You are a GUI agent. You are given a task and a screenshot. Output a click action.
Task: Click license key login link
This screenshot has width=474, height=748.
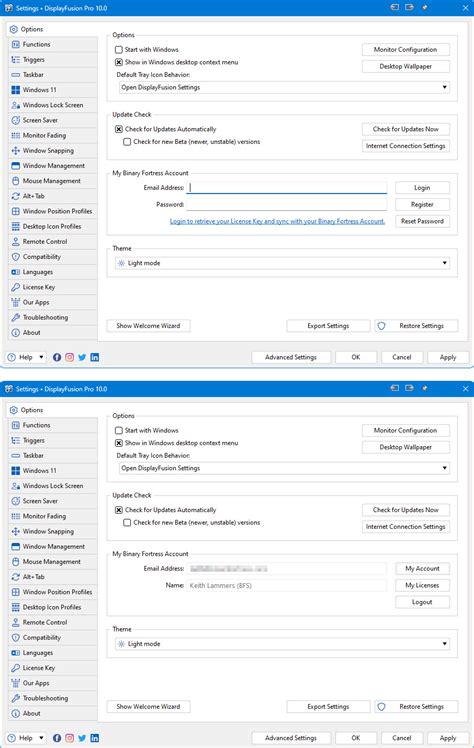coord(277,221)
